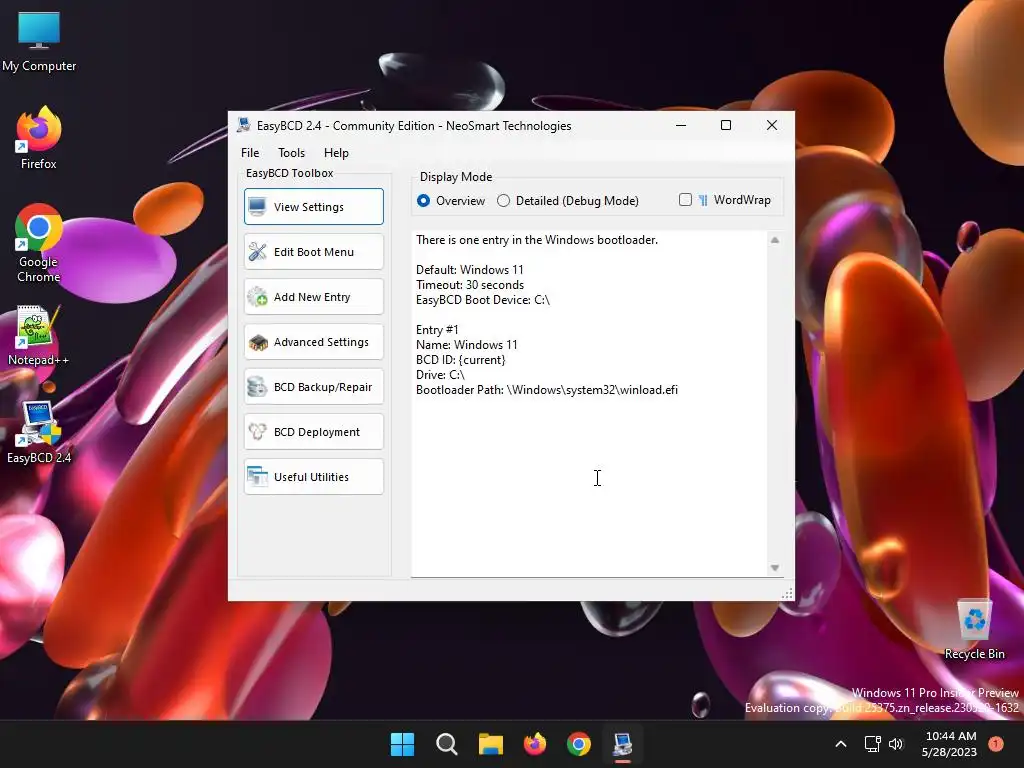Click the 'Drive: C:\' line
Screen dimensions: 1024x768
coord(440,375)
